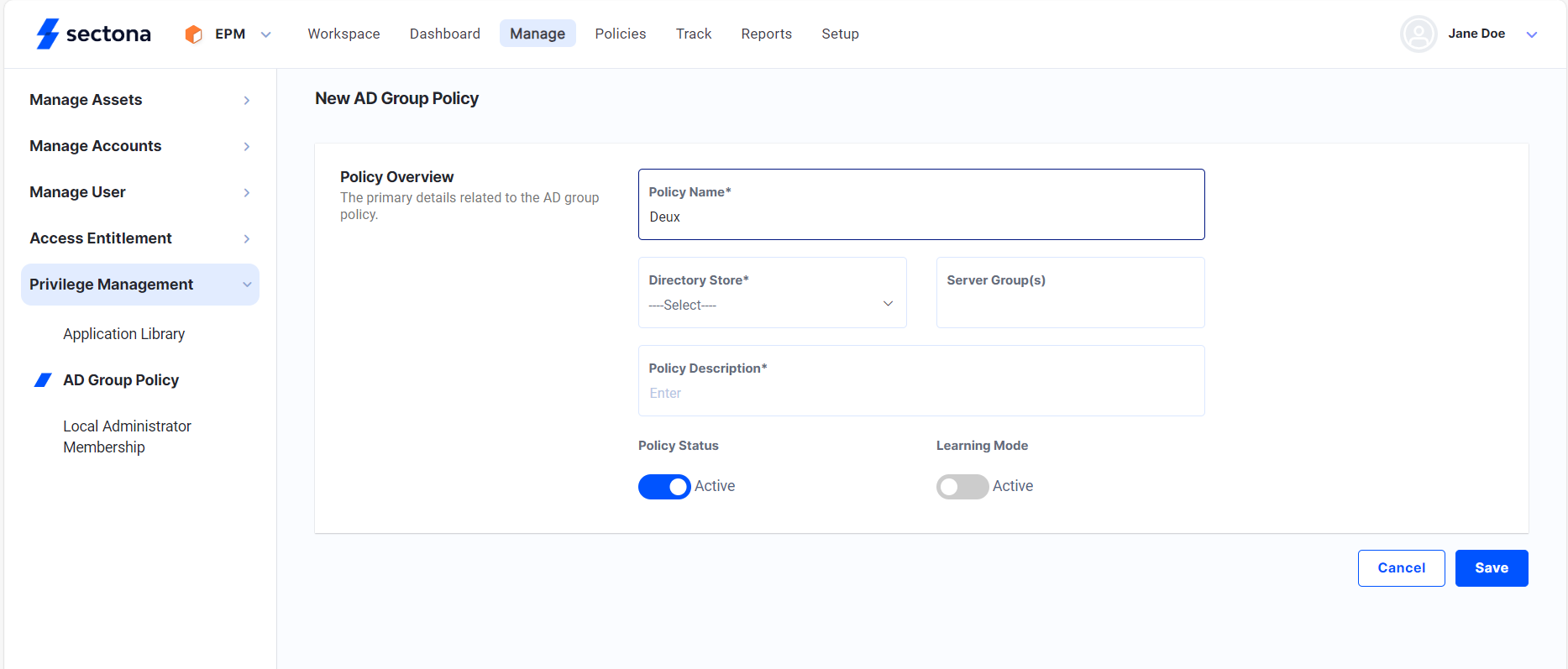Click the Jane Doe avatar icon
Screen dimensions: 1568x669
(1418, 34)
